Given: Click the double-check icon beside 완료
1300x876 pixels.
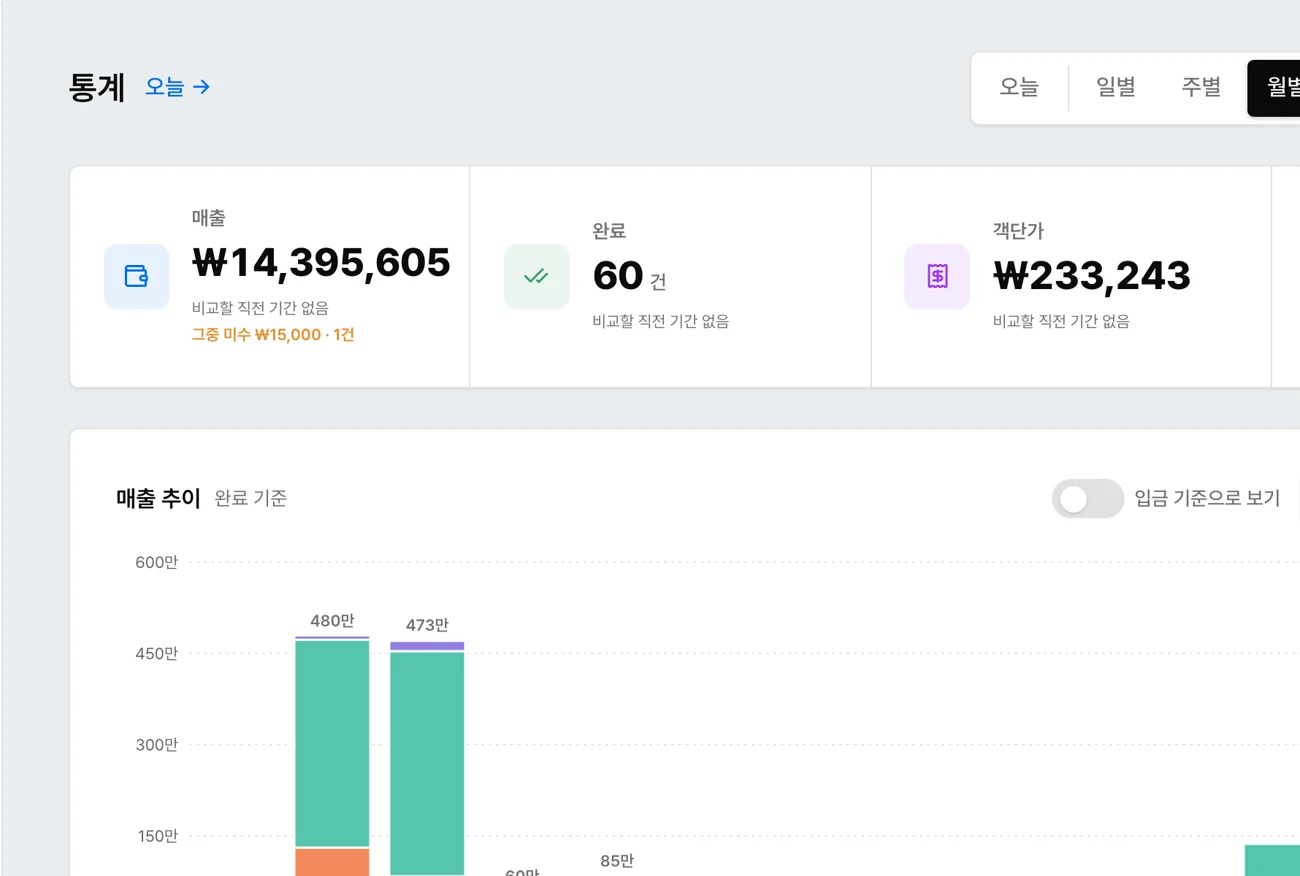Looking at the screenshot, I should tap(536, 276).
